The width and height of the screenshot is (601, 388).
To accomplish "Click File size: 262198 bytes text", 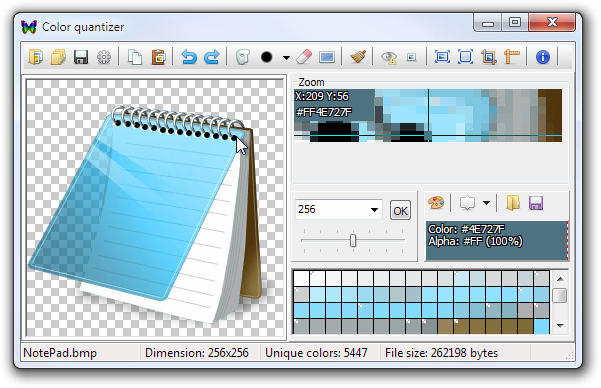I will [x=441, y=352].
